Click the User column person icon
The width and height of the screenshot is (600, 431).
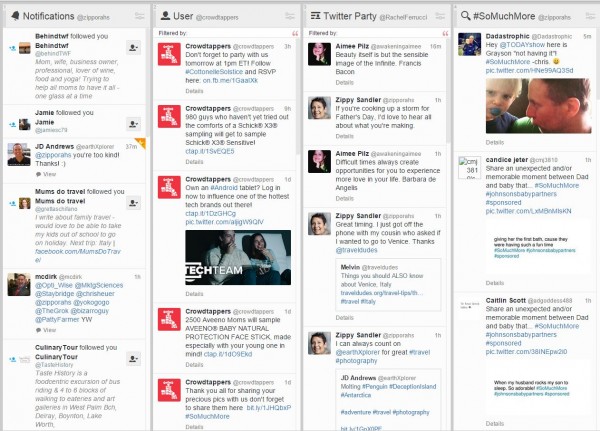point(165,16)
